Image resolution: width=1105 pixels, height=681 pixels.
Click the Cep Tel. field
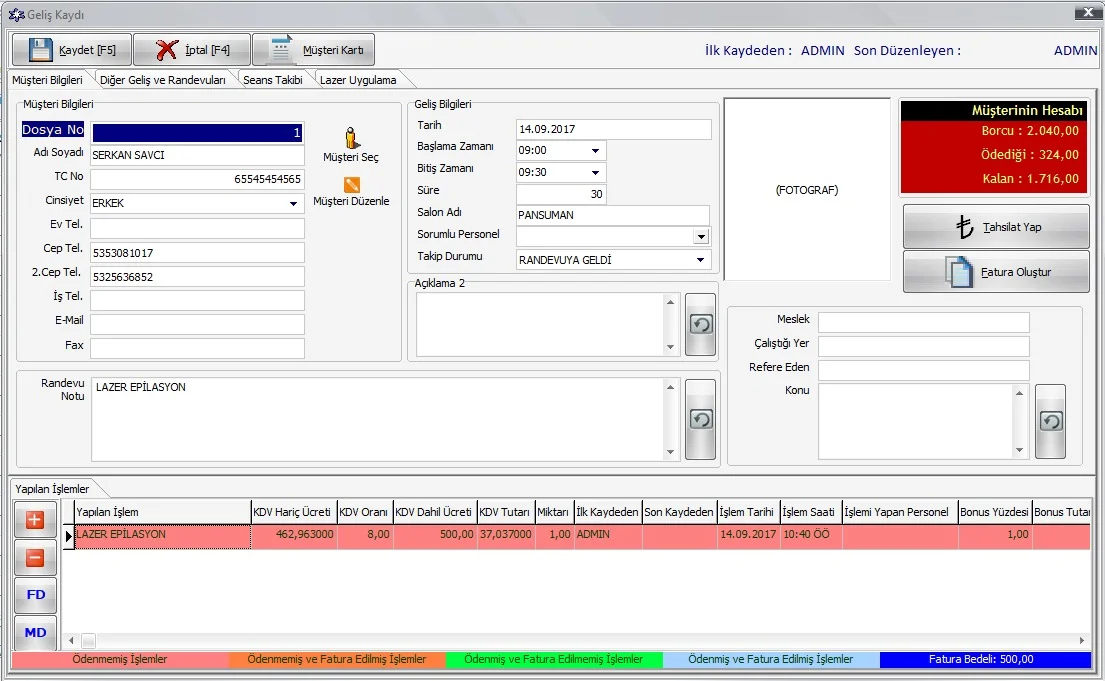(197, 252)
